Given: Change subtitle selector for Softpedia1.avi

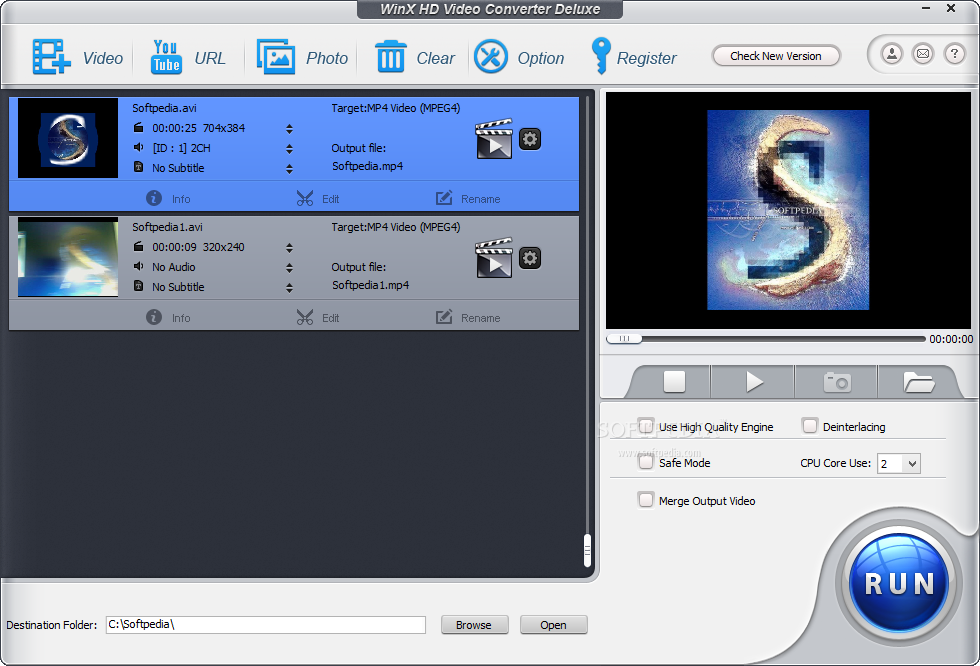Looking at the screenshot, I should coord(289,287).
